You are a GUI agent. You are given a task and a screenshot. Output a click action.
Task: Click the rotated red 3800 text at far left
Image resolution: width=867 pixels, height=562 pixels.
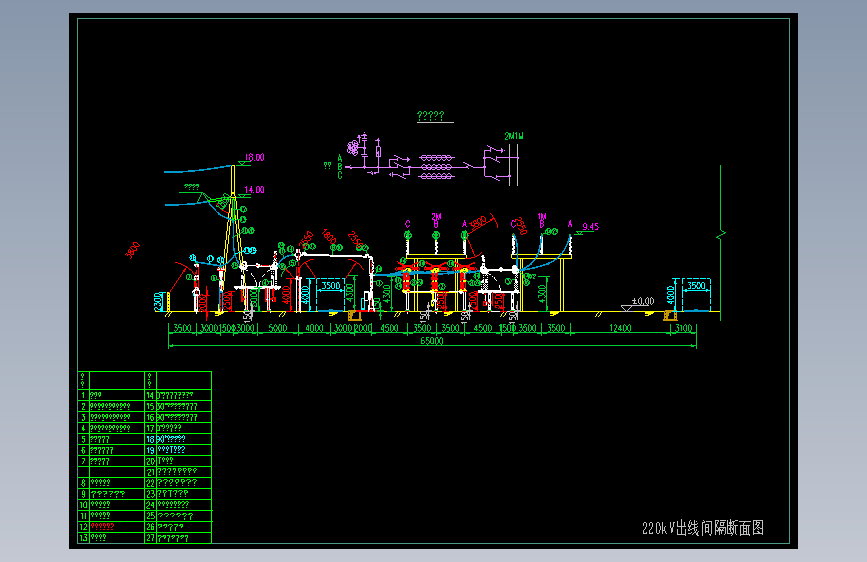133,250
